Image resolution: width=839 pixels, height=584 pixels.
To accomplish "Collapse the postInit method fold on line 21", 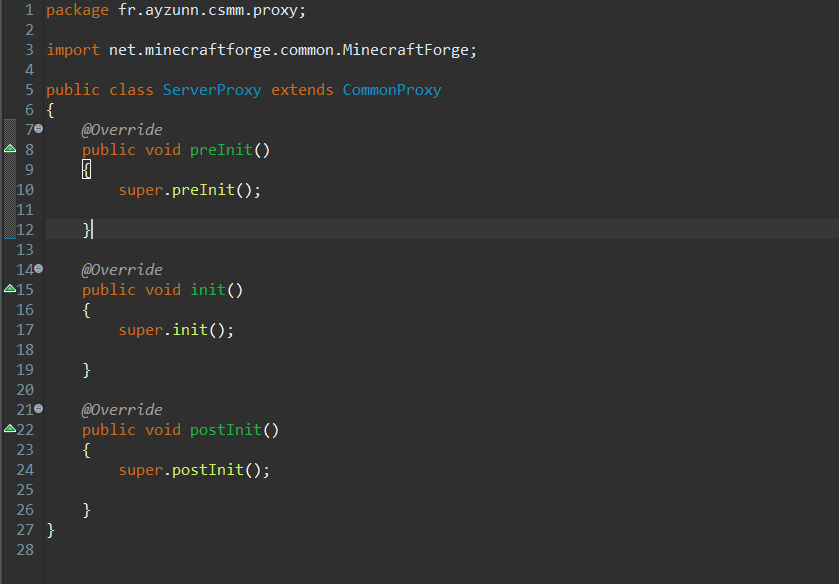I will point(39,408).
